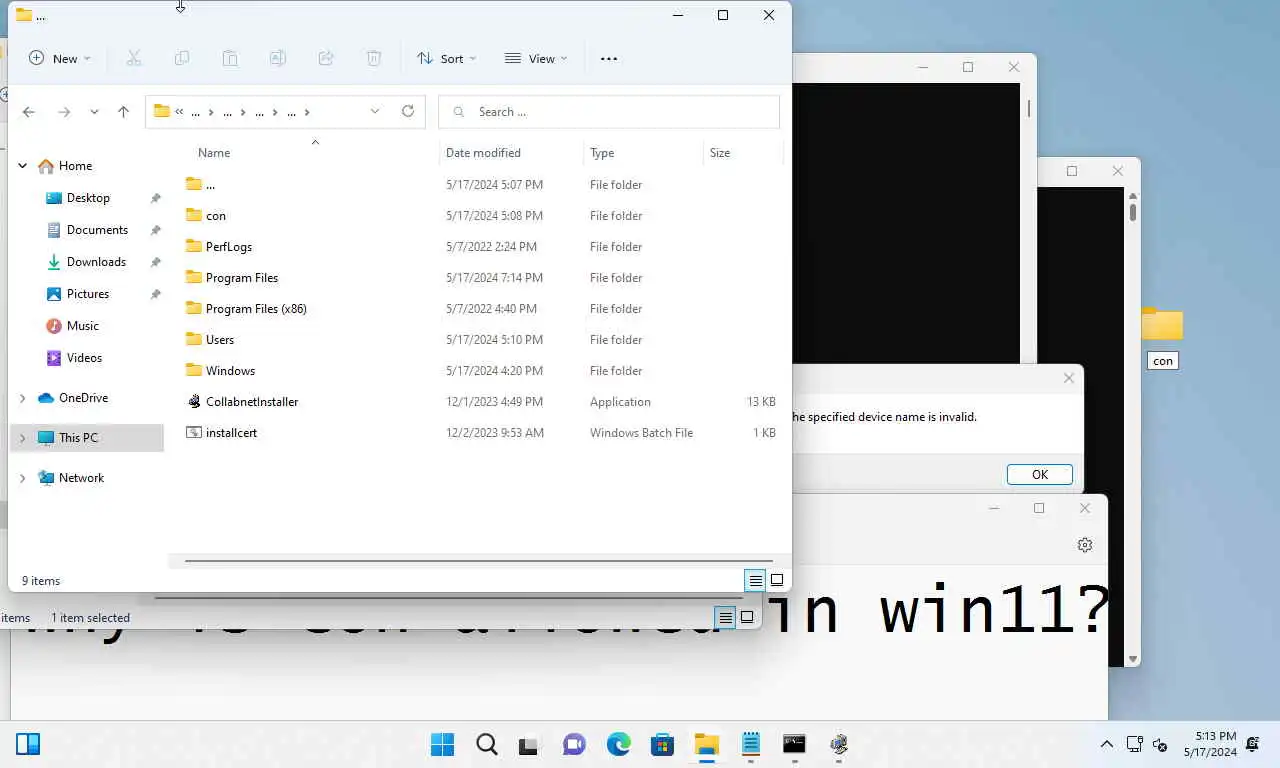The image size is (1280, 768).
Task: Collapse the Home tree node
Action: point(23,166)
